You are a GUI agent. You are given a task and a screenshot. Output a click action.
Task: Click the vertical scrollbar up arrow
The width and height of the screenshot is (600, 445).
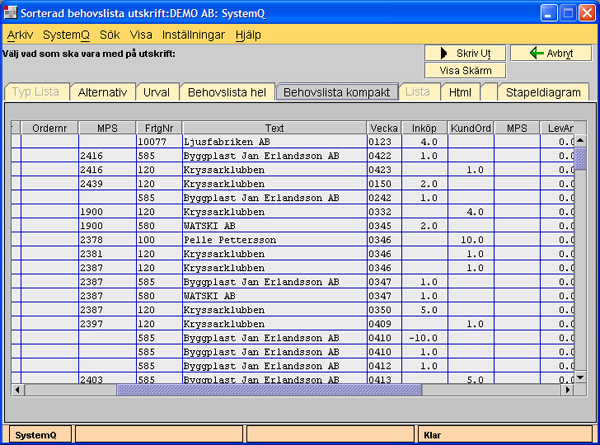click(x=580, y=141)
